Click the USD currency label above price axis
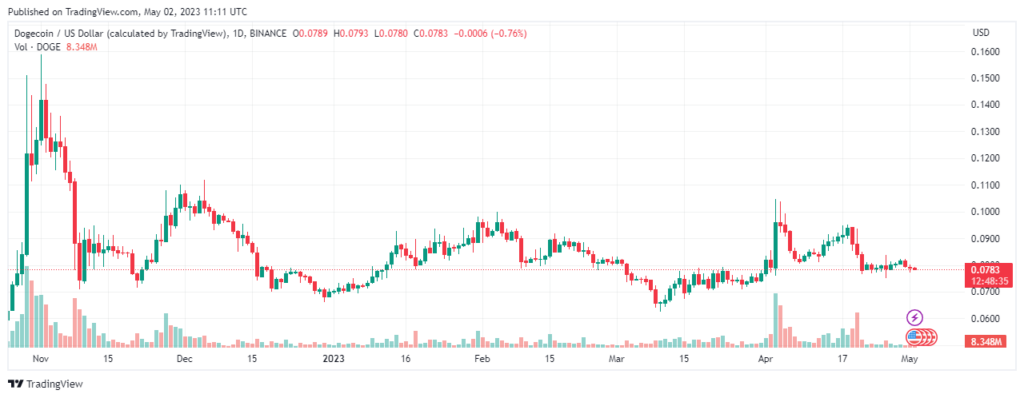This screenshot has height=398, width=1024. (981, 33)
